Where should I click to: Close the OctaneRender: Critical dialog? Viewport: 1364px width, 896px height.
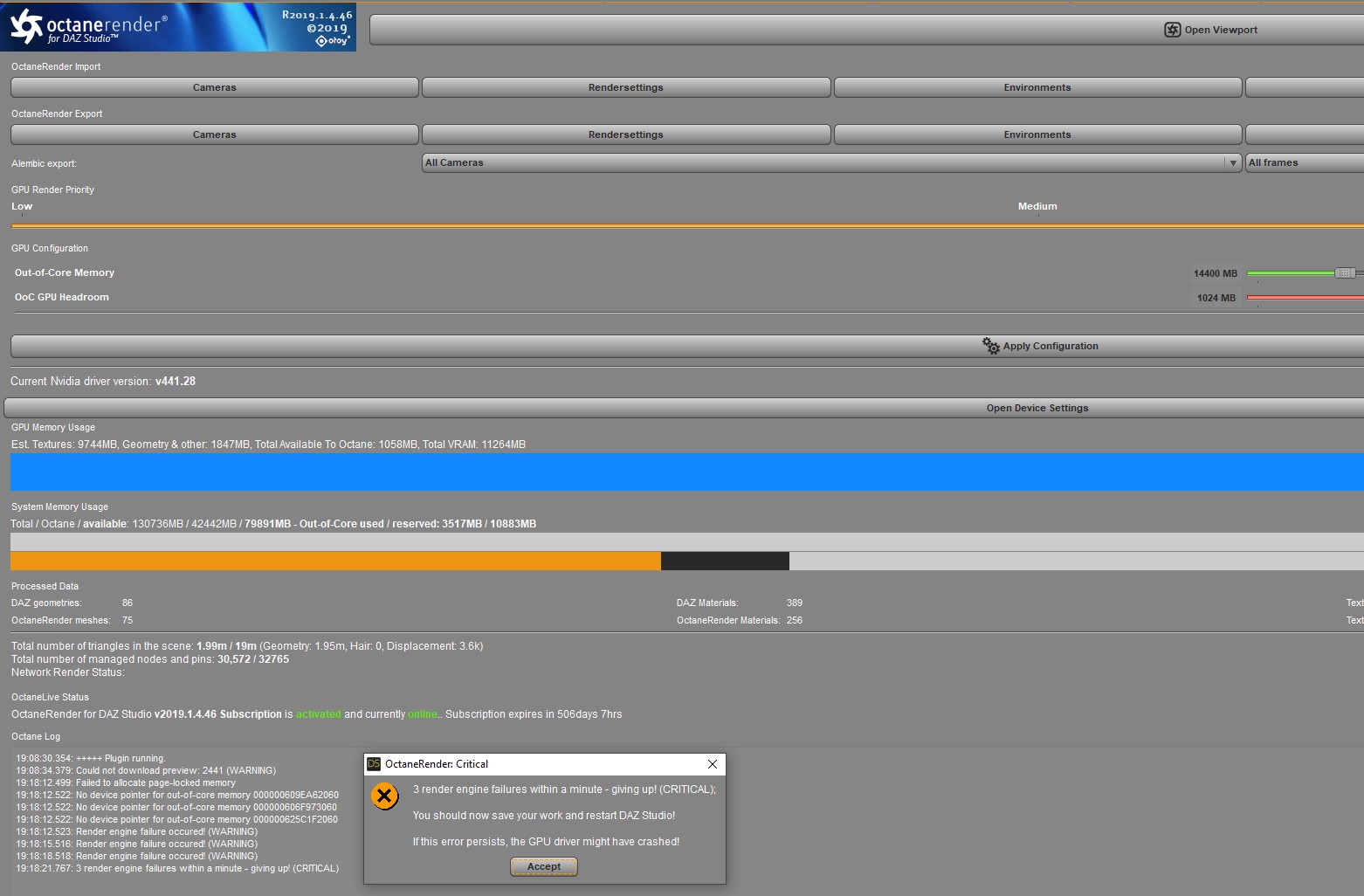(x=713, y=764)
